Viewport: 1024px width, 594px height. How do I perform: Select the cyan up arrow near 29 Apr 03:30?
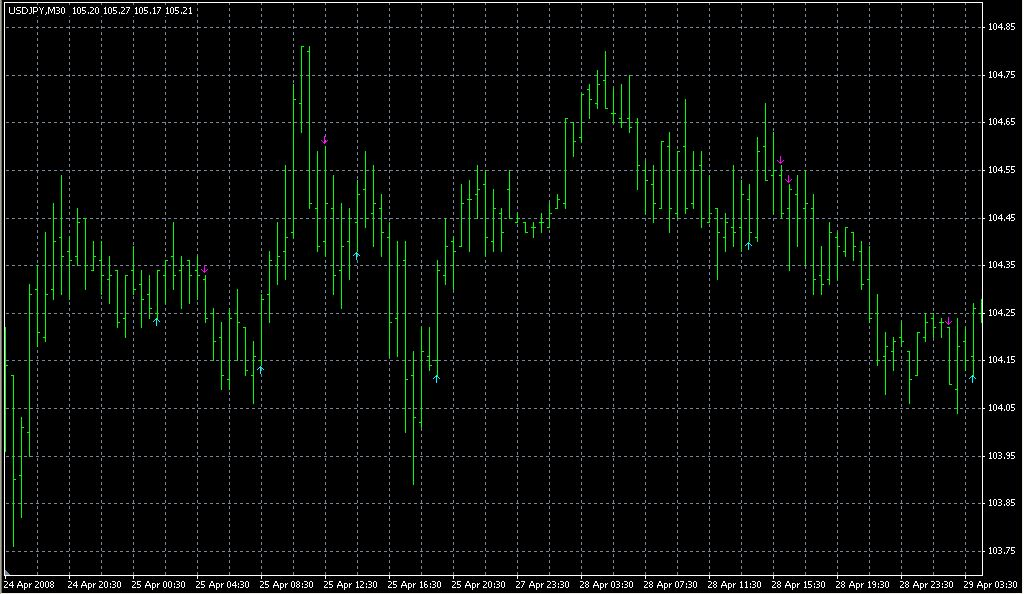point(972,378)
